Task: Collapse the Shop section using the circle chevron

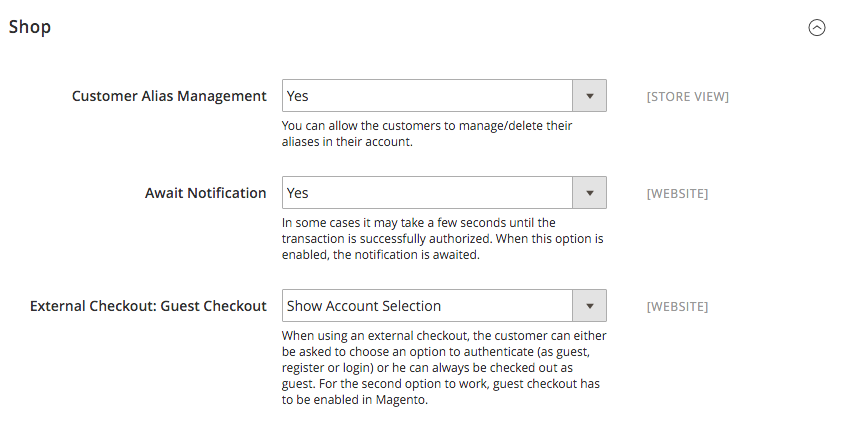Action: (817, 28)
